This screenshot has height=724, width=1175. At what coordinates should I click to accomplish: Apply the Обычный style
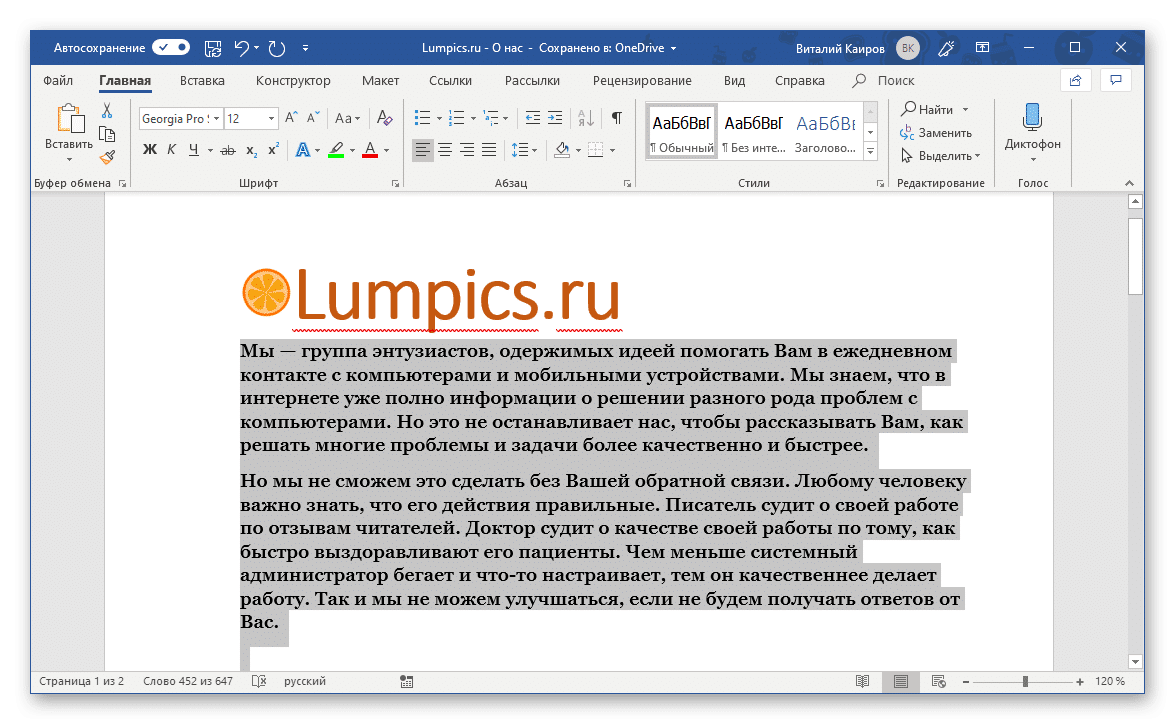point(682,130)
